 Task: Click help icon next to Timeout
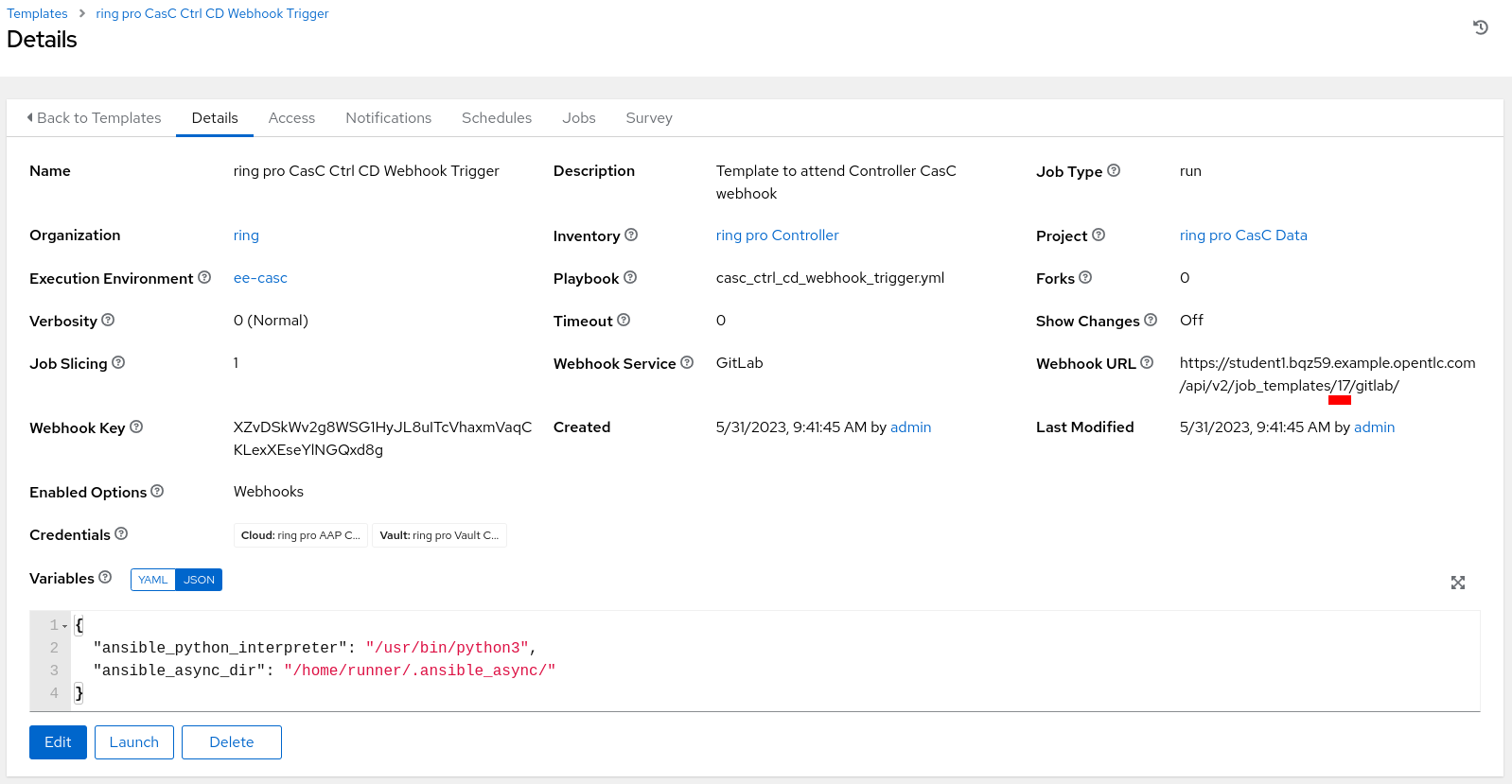(624, 320)
